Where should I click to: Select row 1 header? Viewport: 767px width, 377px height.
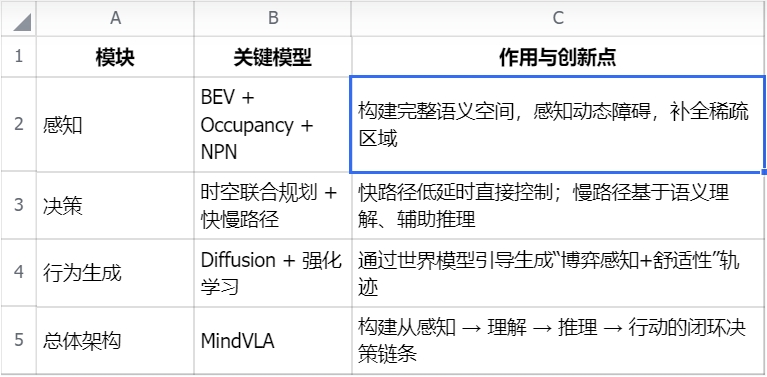click(18, 56)
